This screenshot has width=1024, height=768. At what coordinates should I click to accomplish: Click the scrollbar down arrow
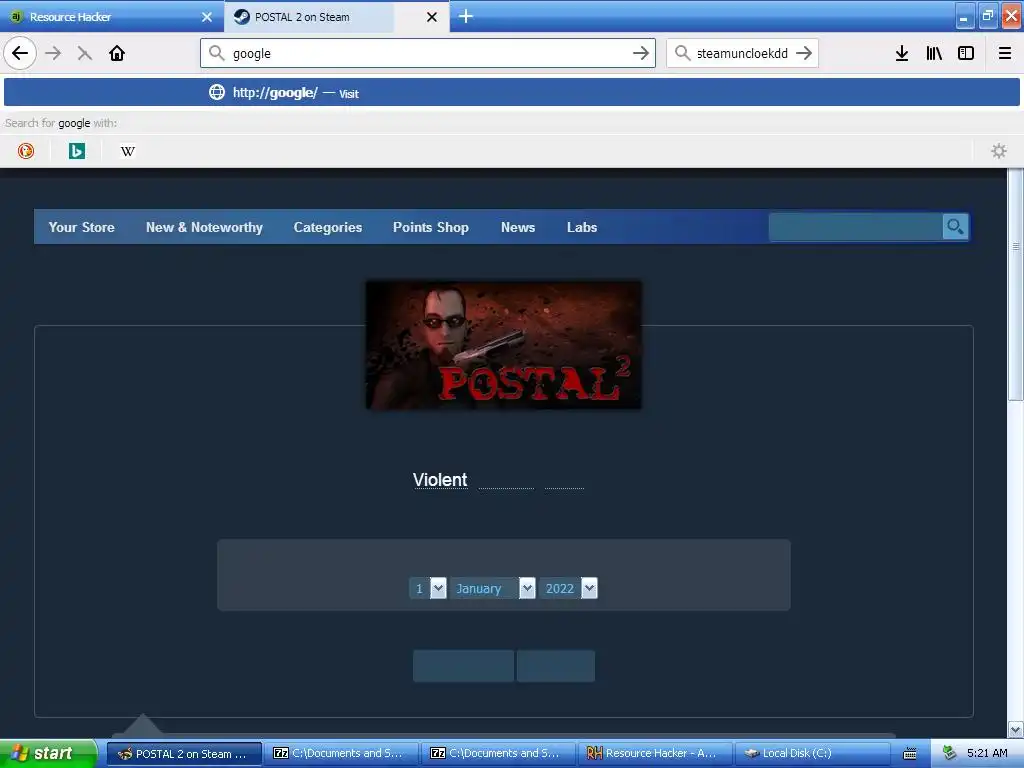click(x=1016, y=729)
